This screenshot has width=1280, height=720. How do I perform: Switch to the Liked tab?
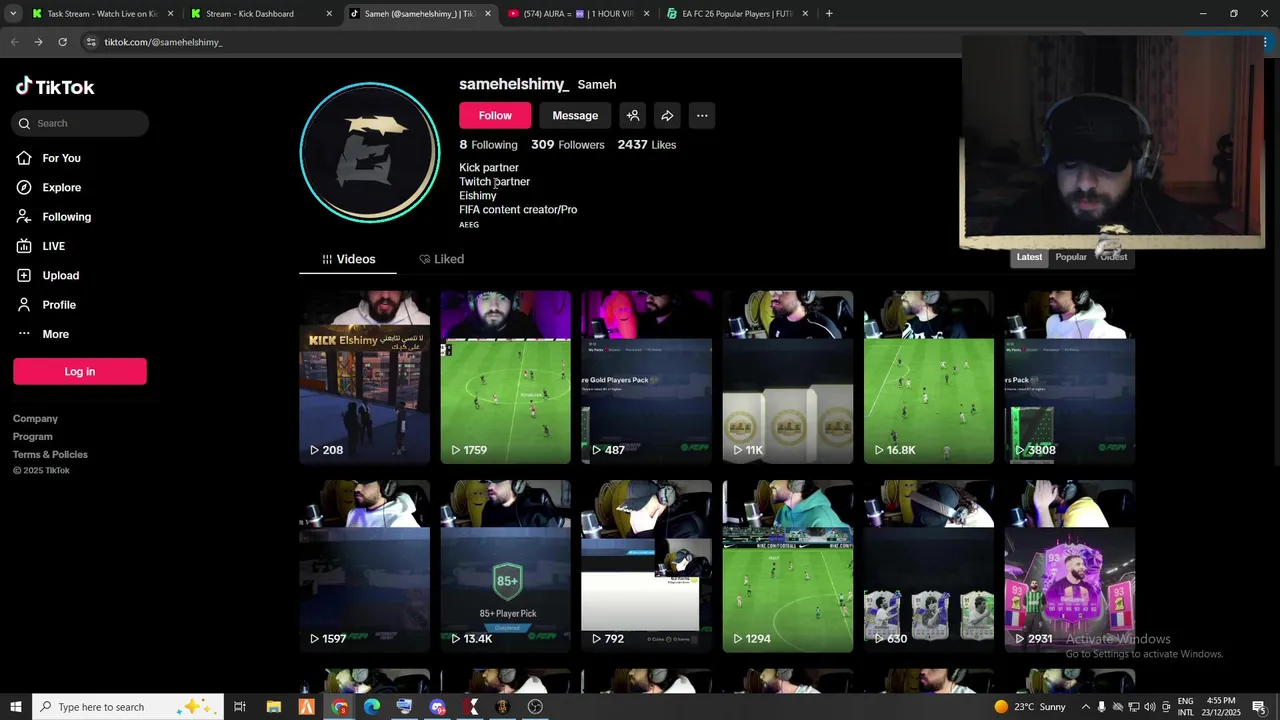[441, 259]
